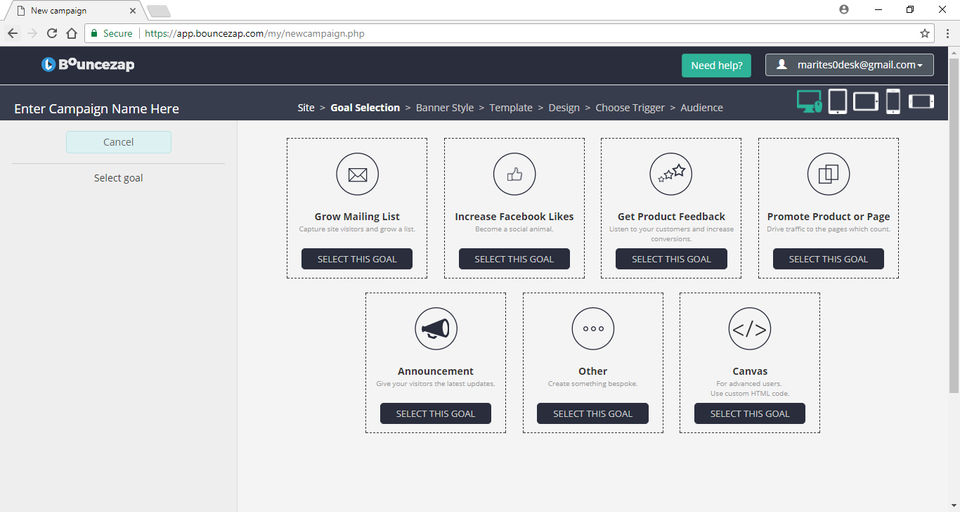The height and width of the screenshot is (512, 960).
Task: Click the page vertical scrollbar
Action: click(x=954, y=225)
